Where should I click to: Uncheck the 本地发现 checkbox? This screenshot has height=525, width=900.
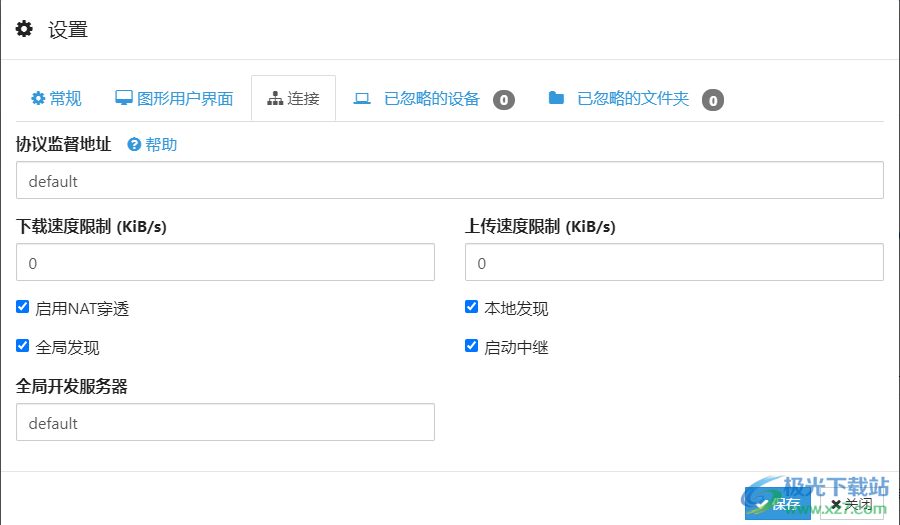point(471,307)
